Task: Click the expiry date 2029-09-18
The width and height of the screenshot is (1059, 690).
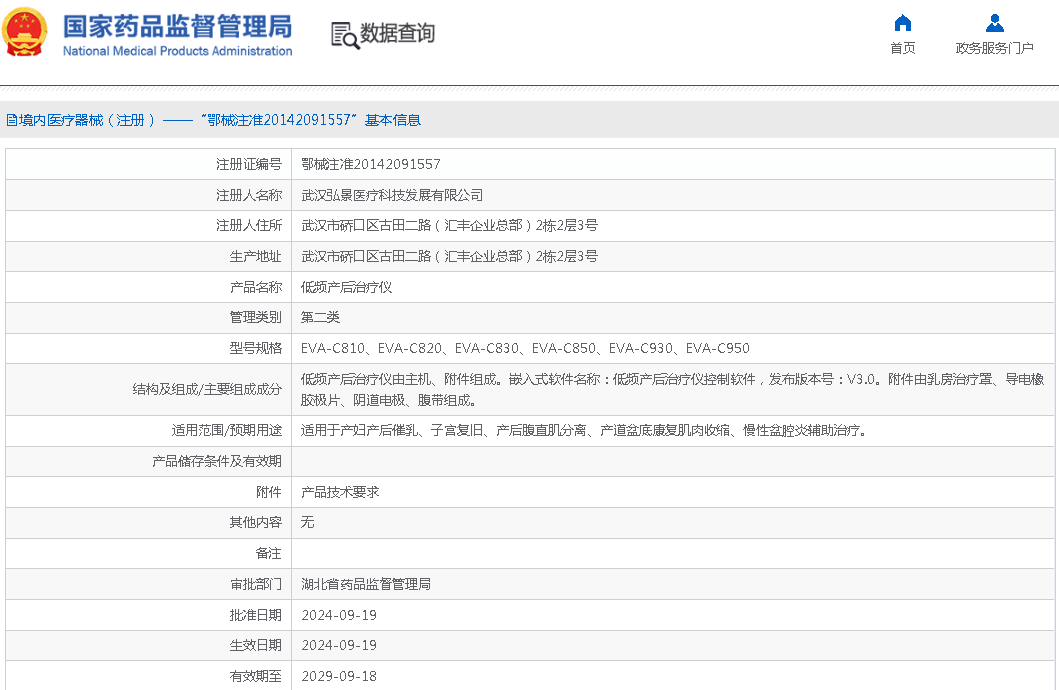Action: click(x=339, y=676)
